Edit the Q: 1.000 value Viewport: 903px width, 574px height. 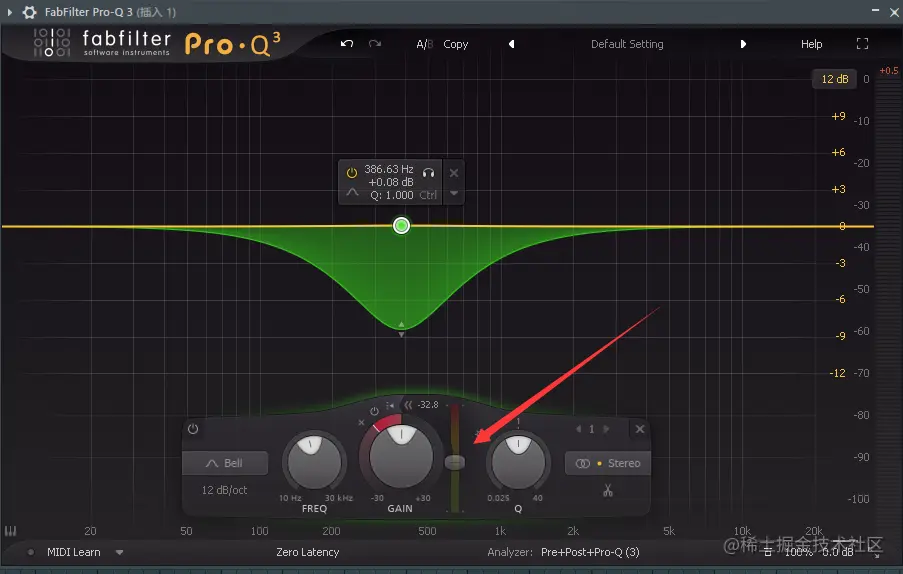(x=392, y=195)
